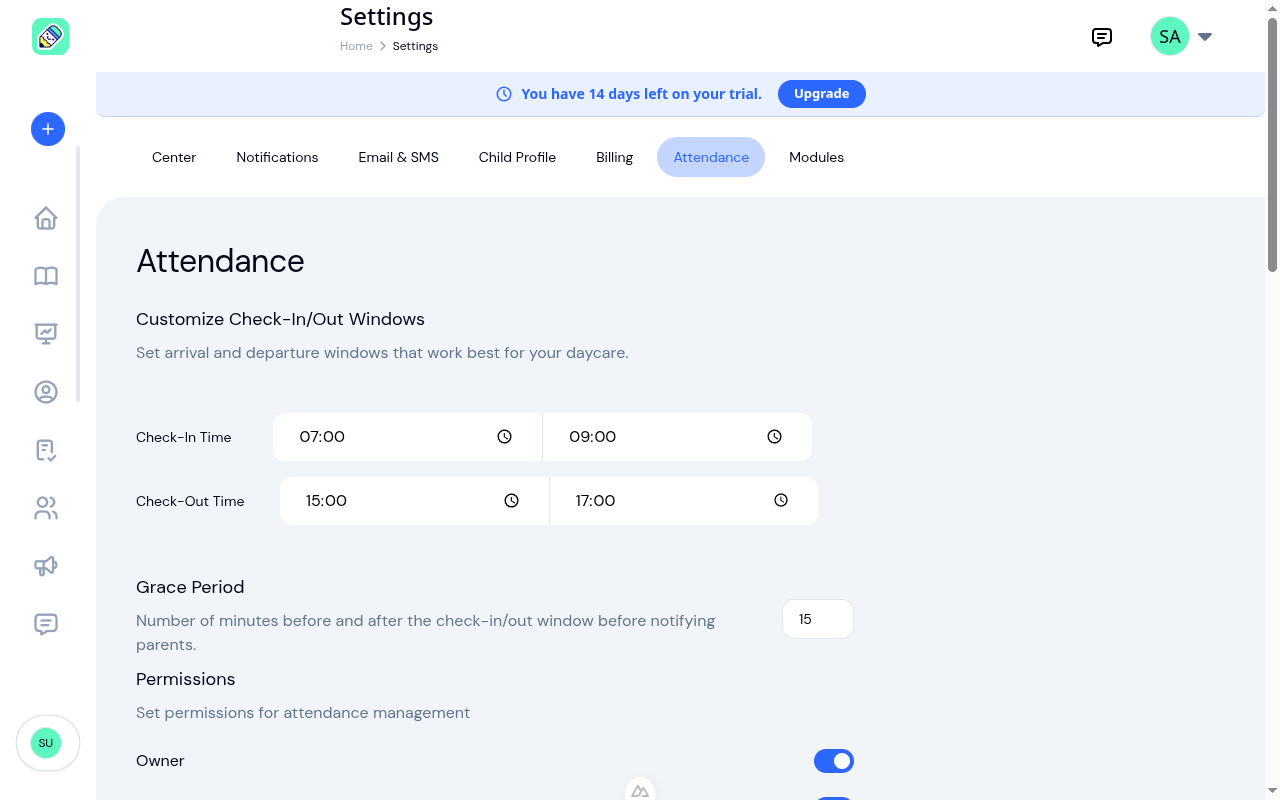
Task: Click the Check-In Time label
Action: coord(184,437)
